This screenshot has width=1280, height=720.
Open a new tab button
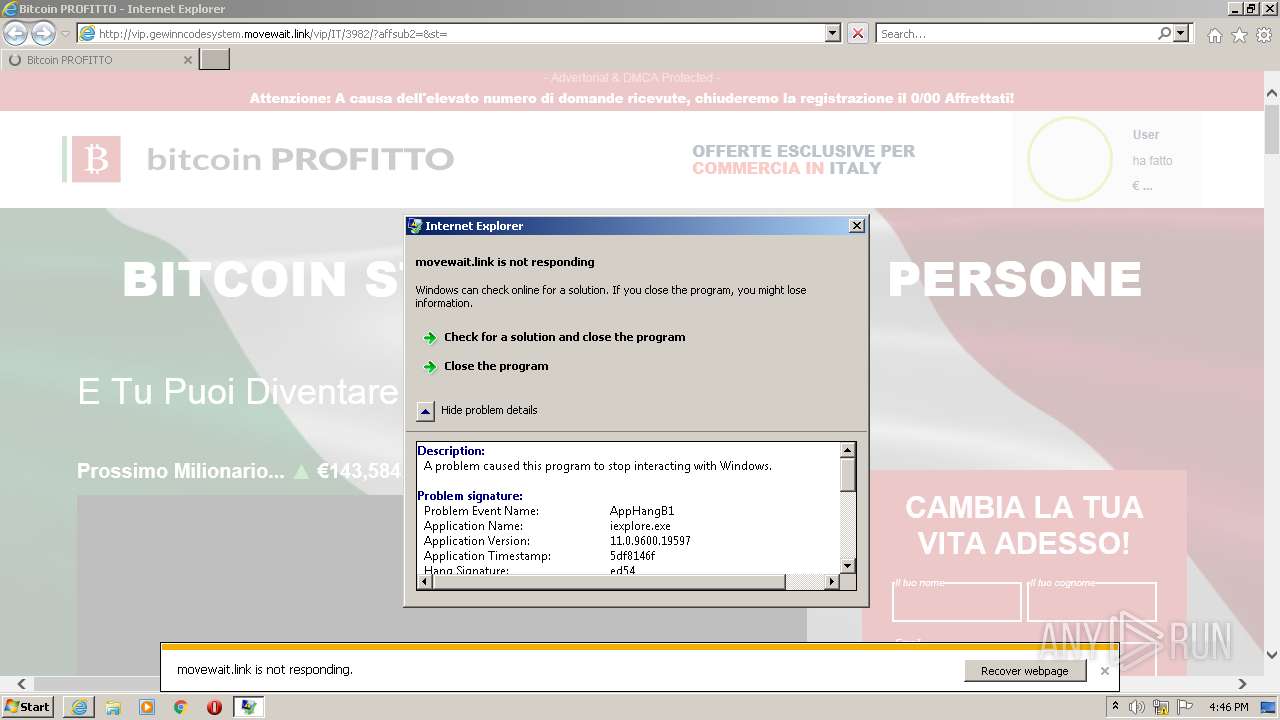[215, 60]
